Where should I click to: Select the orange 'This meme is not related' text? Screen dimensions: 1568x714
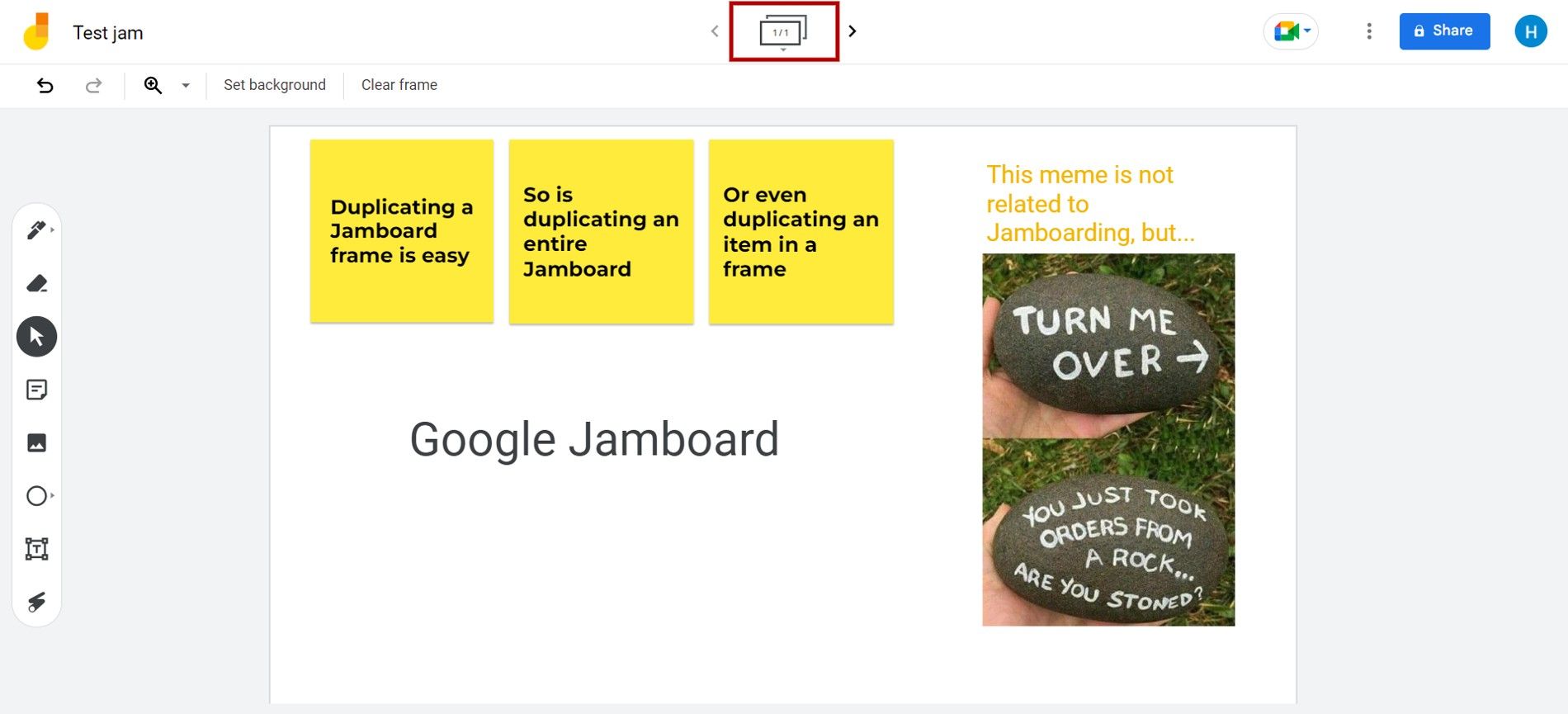[1090, 204]
